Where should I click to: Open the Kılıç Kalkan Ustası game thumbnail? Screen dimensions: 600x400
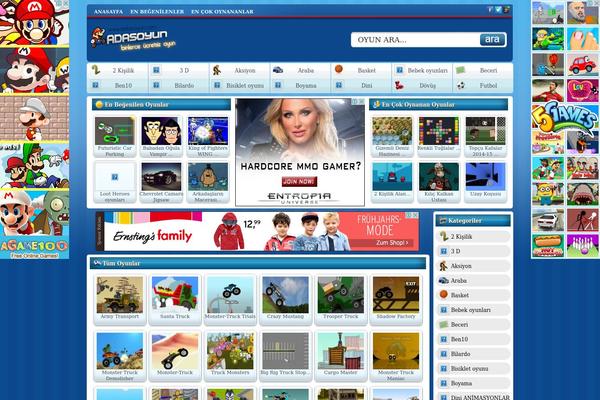point(439,177)
